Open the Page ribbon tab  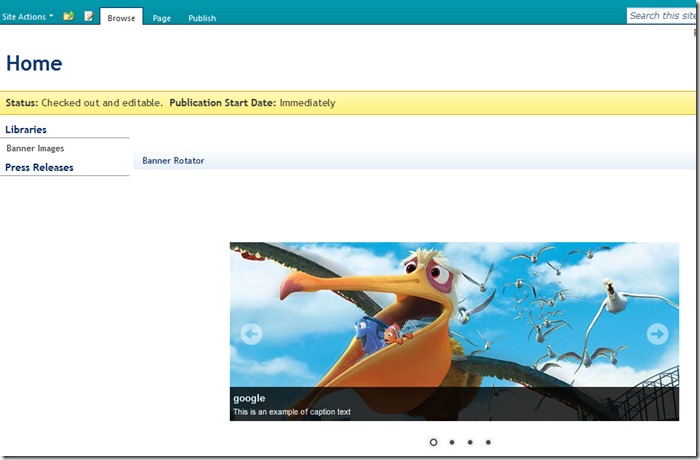coord(162,18)
